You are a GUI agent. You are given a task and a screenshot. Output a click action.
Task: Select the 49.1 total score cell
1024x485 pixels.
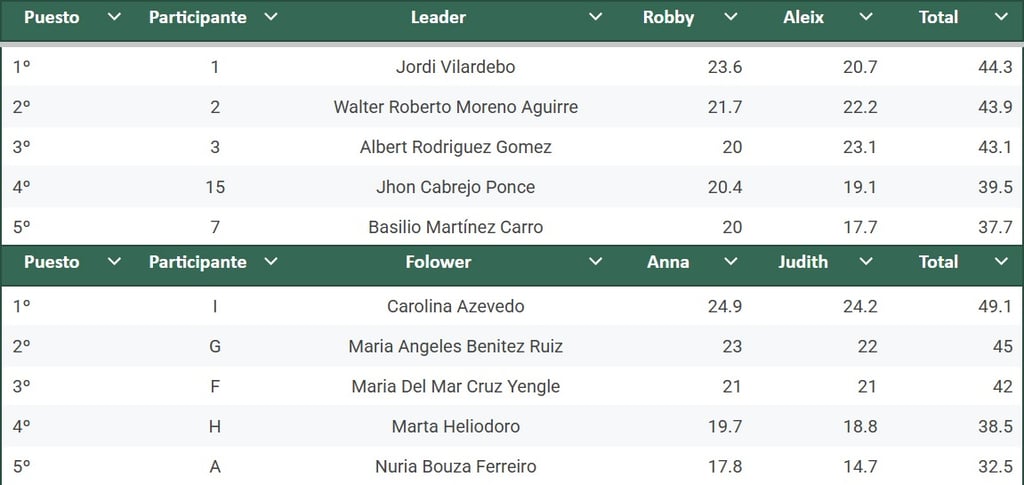coord(995,306)
